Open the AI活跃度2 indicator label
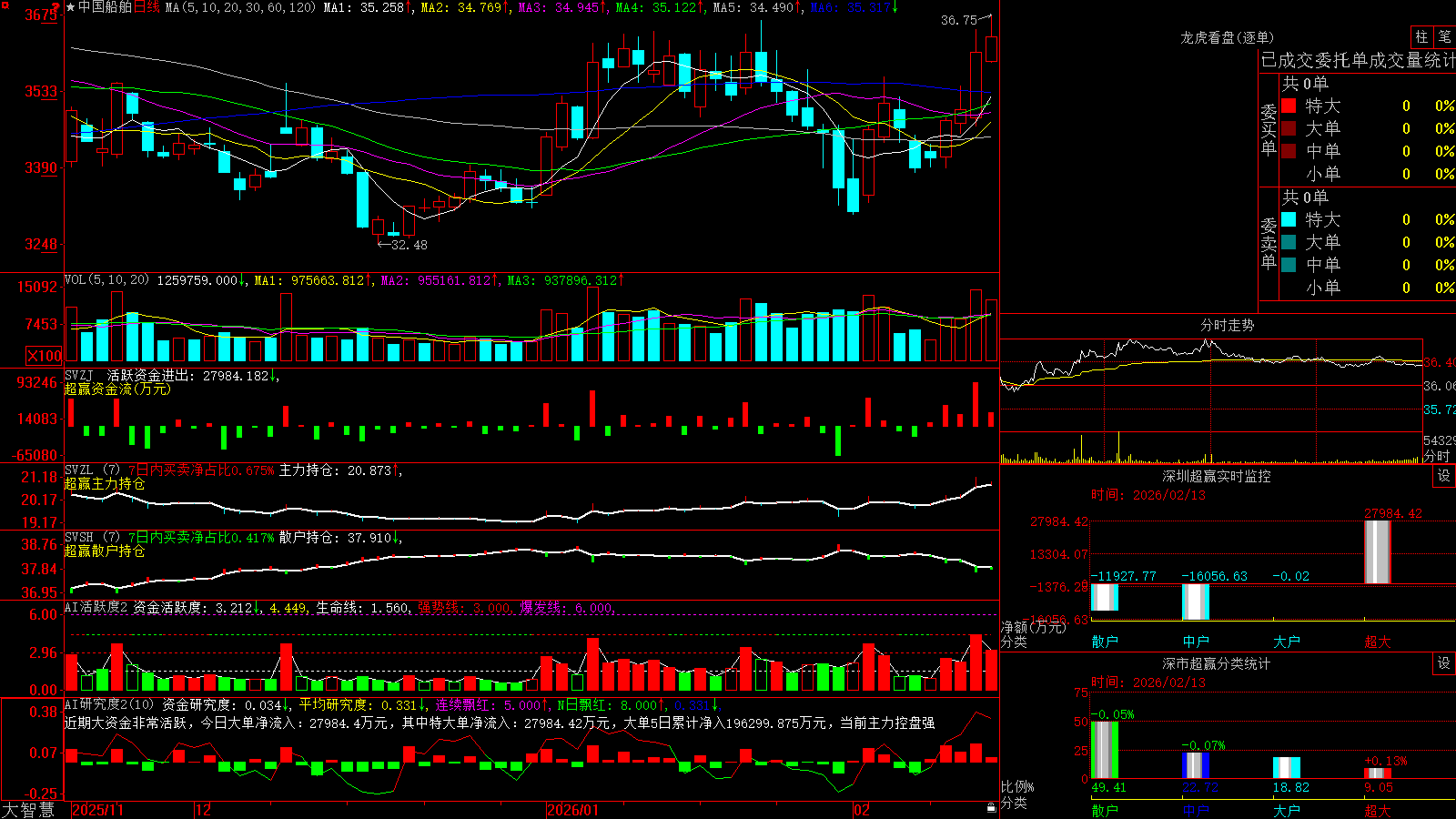Viewport: 1456px width, 819px height. (x=96, y=608)
